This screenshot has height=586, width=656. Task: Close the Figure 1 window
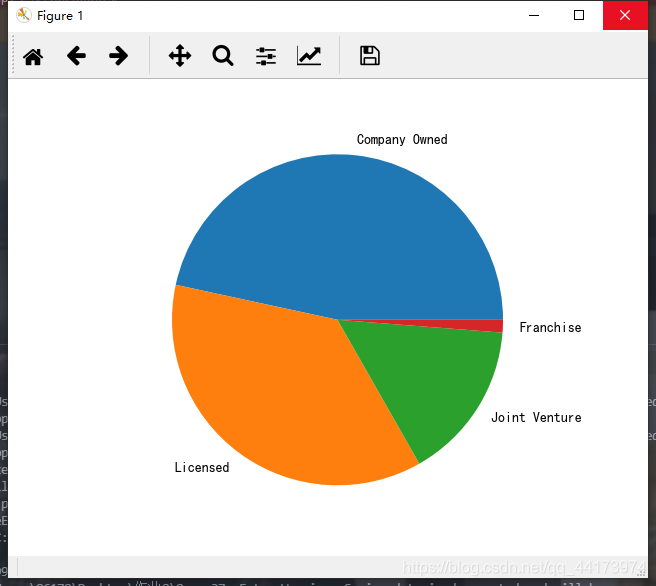[625, 15]
